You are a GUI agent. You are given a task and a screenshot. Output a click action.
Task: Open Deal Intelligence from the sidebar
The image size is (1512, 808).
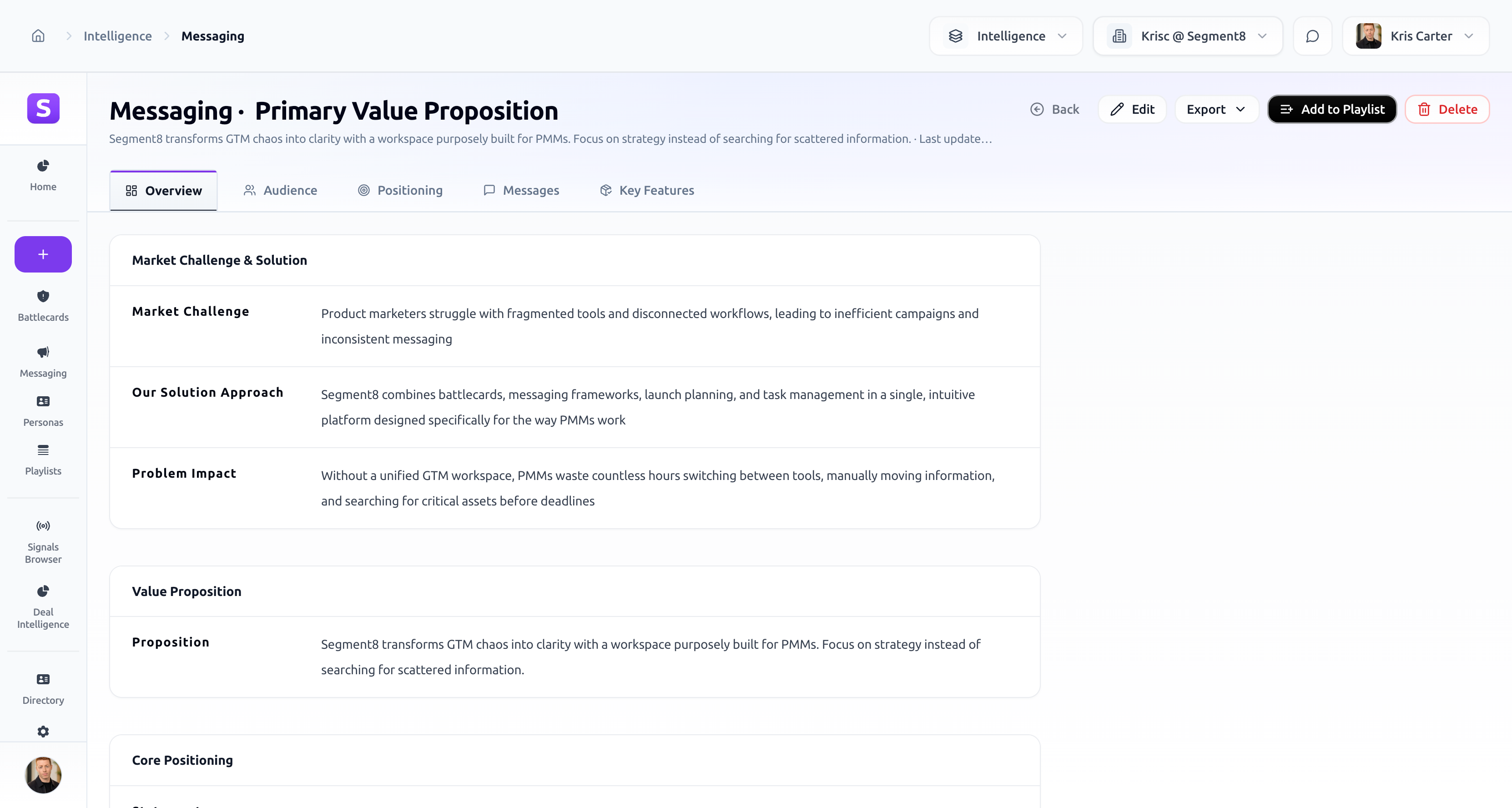(x=43, y=606)
